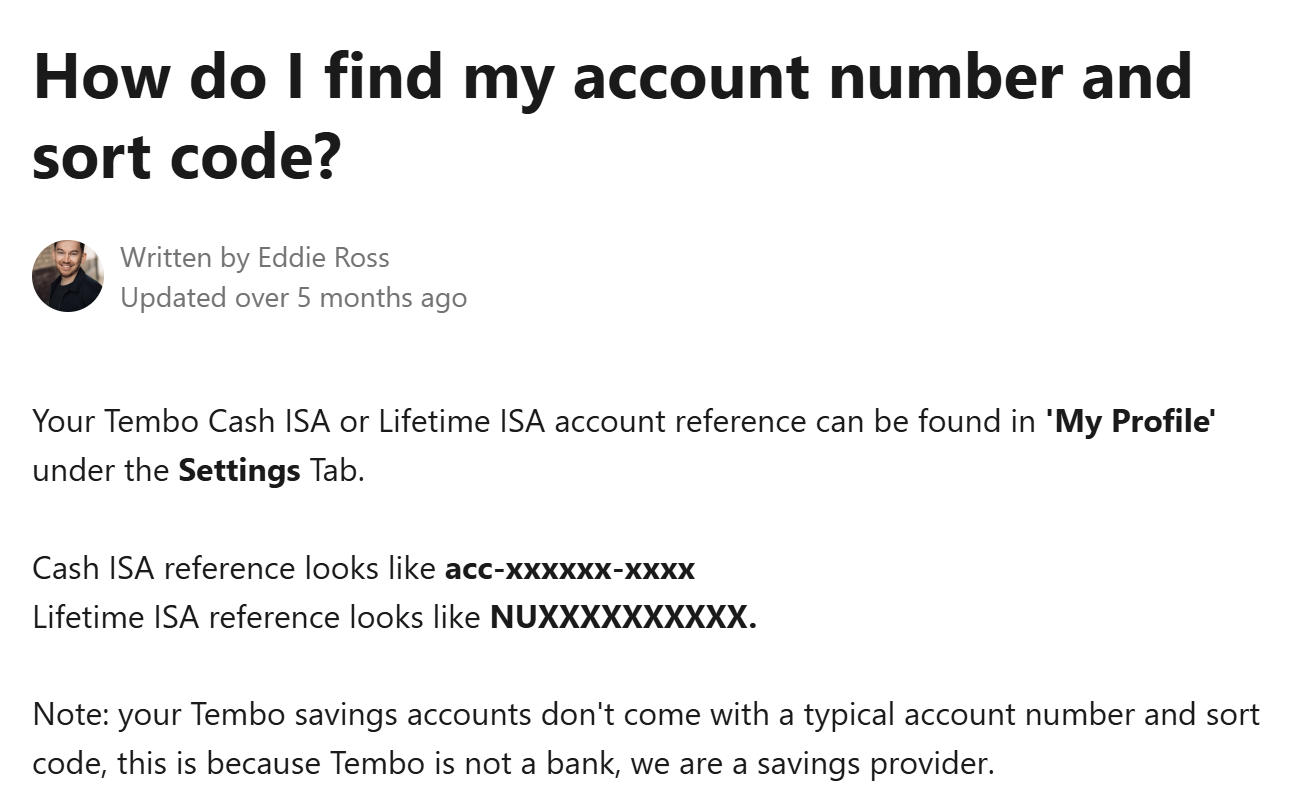Select the bold "NUXXXXXXXXXX." reference example
Image resolution: width=1295 pixels, height=800 pixels.
pos(623,618)
